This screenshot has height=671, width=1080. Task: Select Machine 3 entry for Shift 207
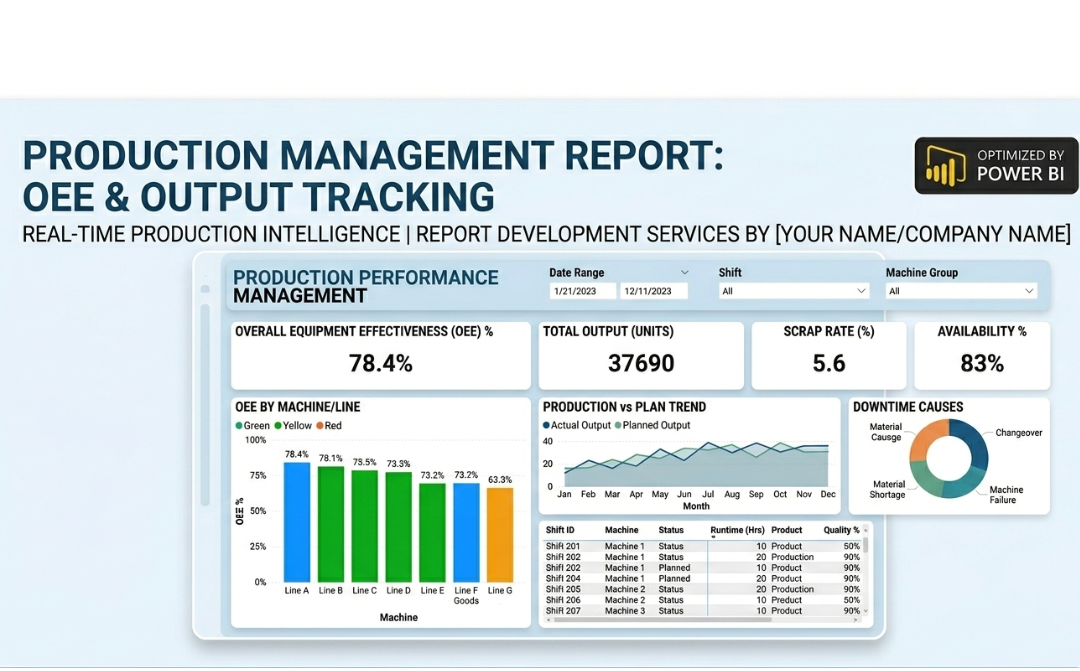point(623,610)
